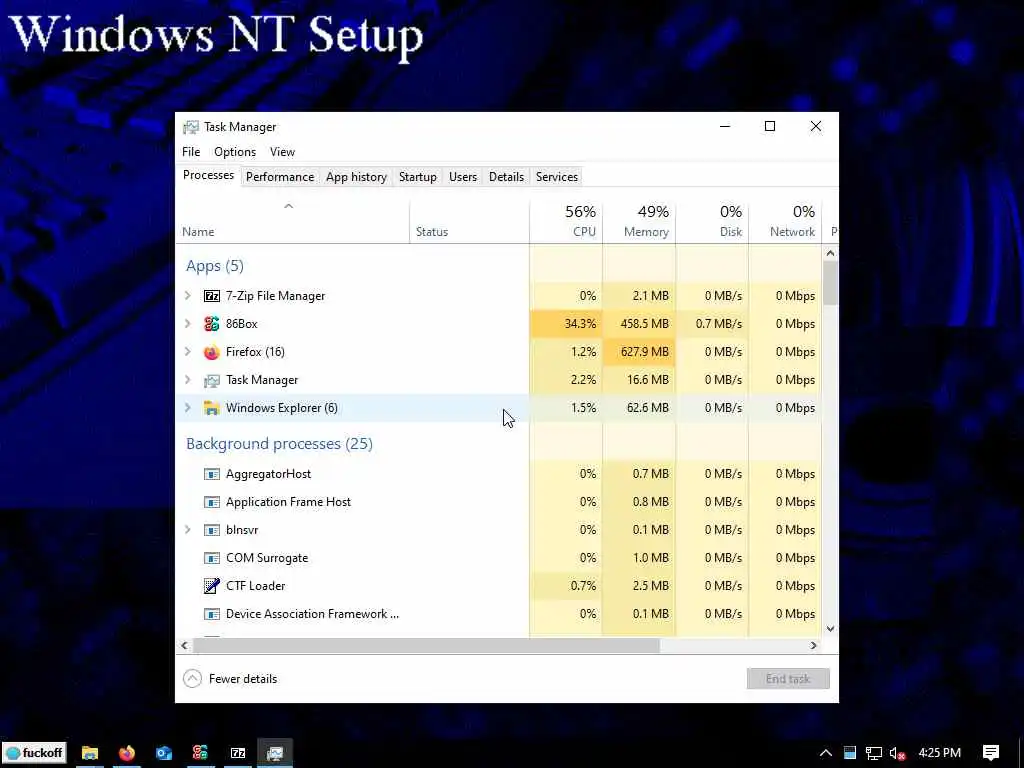This screenshot has width=1024, height=768.
Task: Switch to 86Box on the taskbar
Action: pos(200,753)
